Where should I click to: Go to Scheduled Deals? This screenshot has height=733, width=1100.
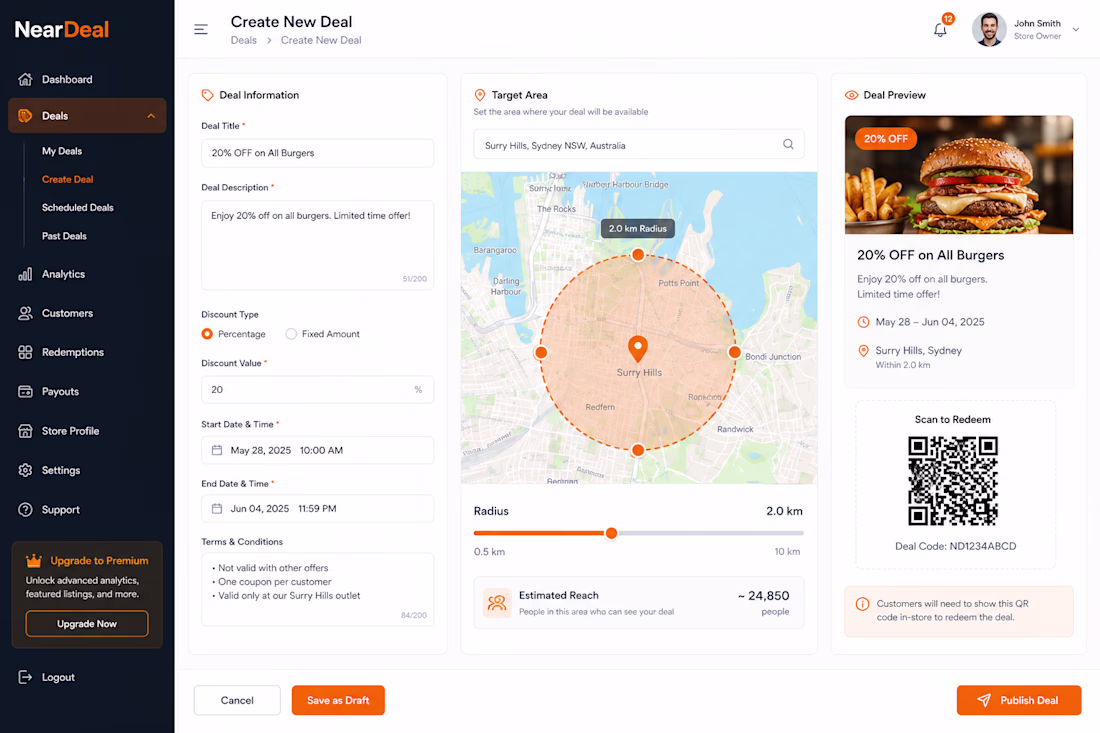point(77,208)
